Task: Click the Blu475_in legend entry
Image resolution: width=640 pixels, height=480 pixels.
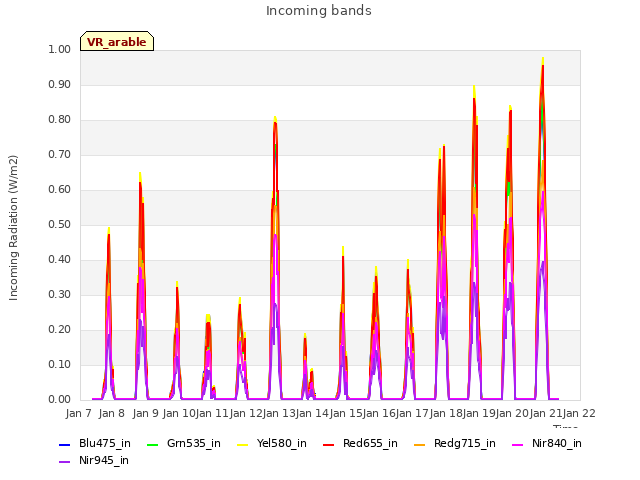Action: (95, 443)
